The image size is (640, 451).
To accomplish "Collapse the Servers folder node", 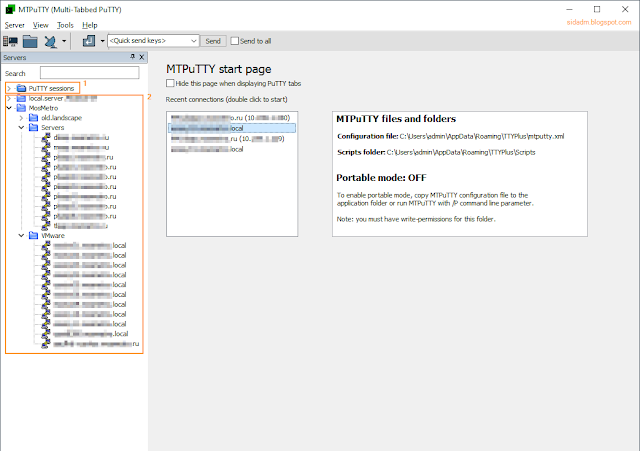I will coord(22,128).
